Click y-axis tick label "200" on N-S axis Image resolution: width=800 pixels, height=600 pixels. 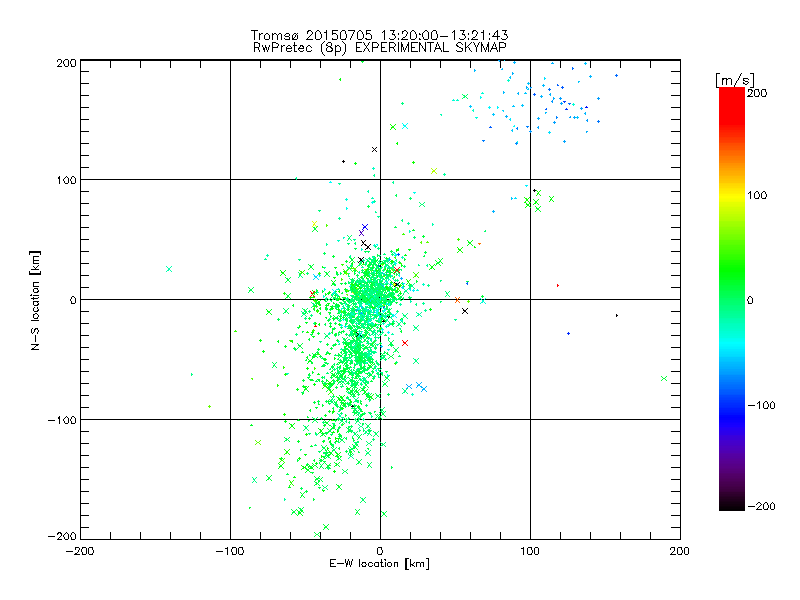point(67,63)
